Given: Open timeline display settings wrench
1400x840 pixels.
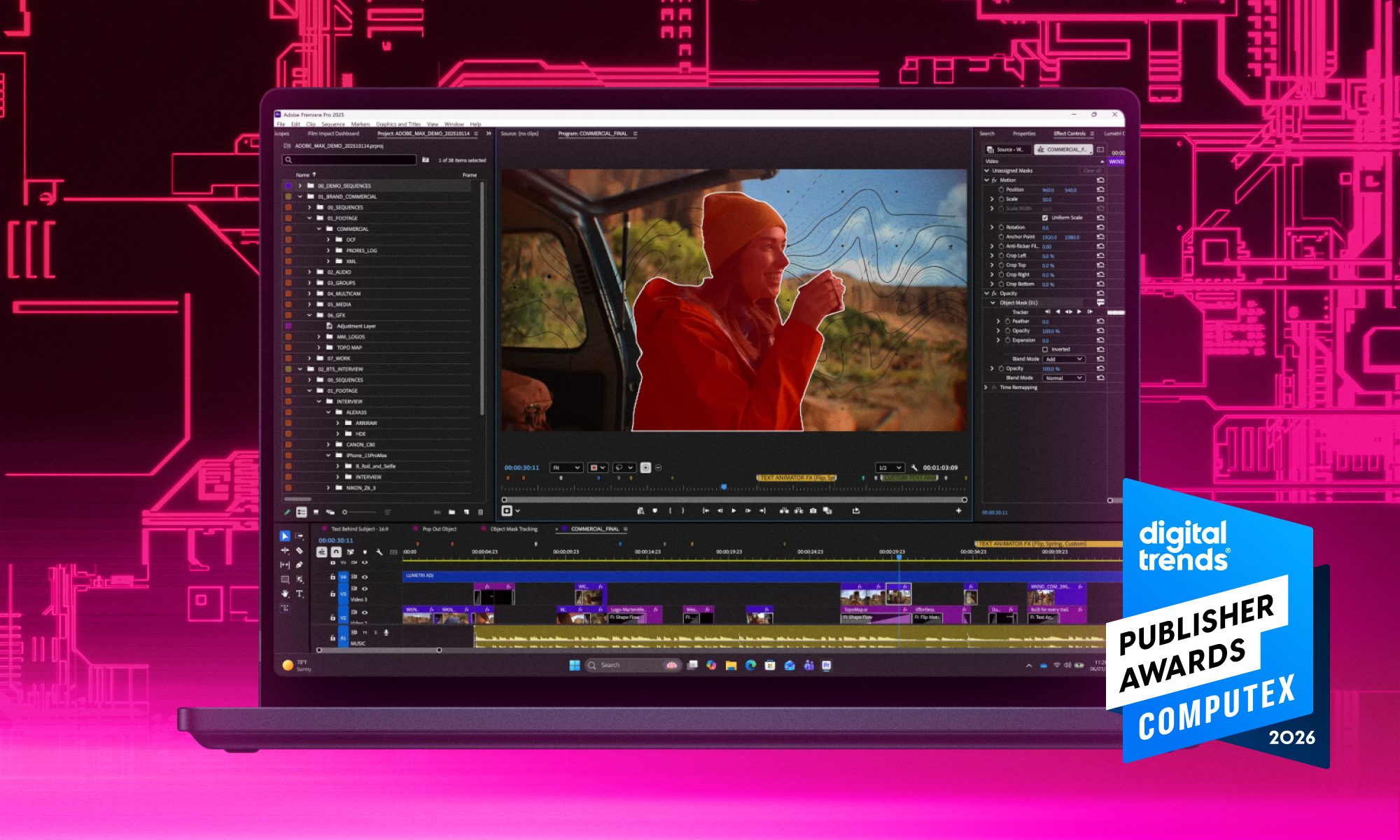Looking at the screenshot, I should [x=379, y=552].
